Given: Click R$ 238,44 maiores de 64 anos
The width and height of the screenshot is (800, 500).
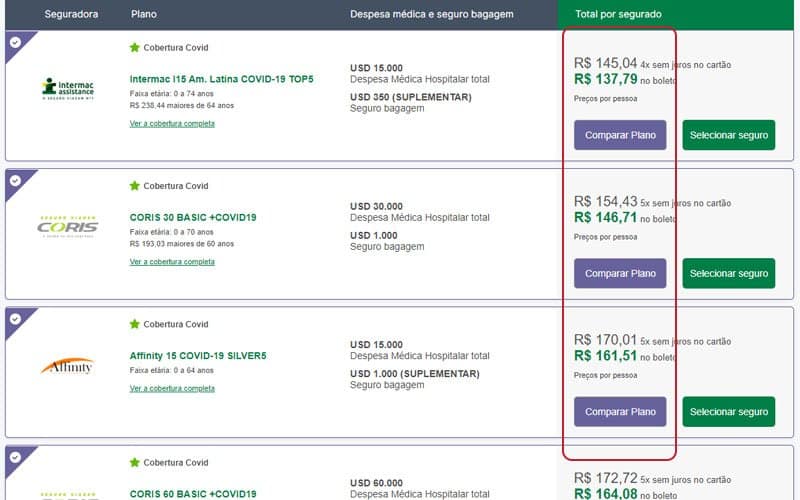Looking at the screenshot, I should click(x=182, y=106).
